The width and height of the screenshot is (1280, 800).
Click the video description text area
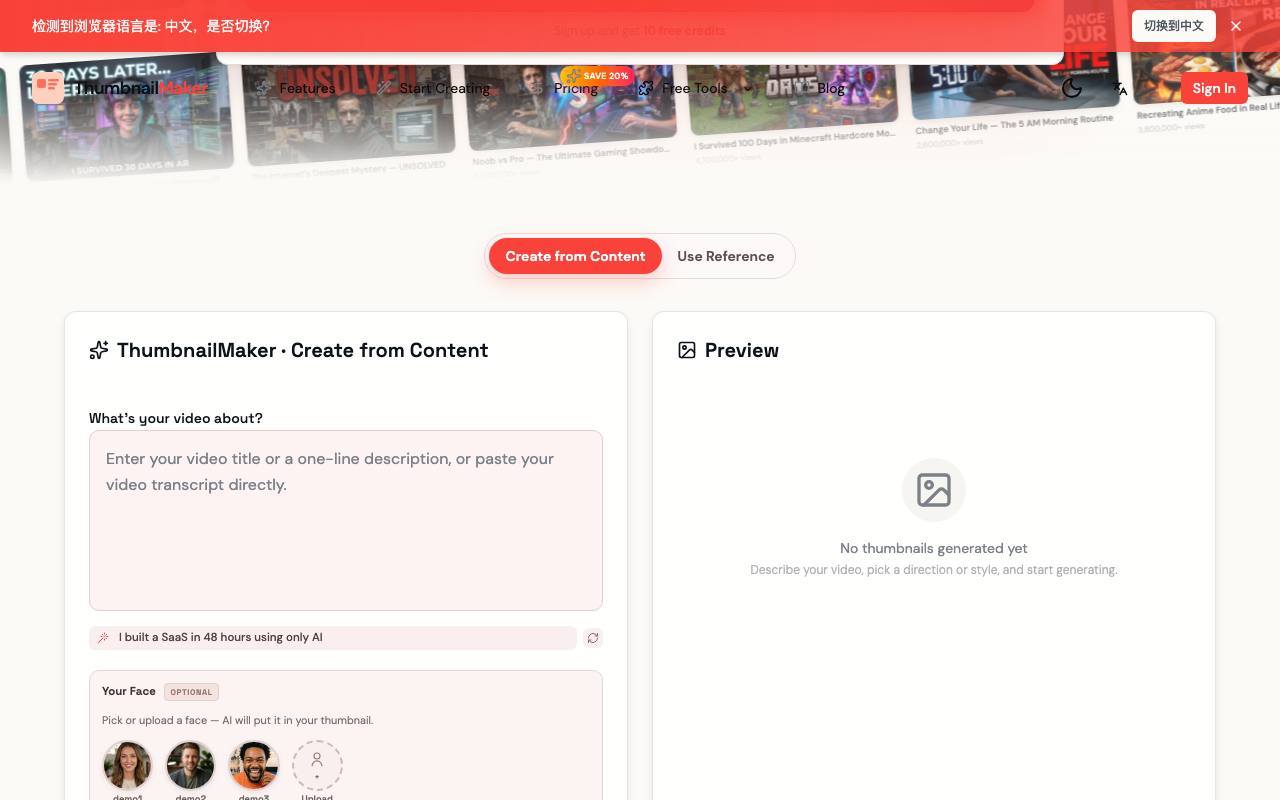point(346,520)
